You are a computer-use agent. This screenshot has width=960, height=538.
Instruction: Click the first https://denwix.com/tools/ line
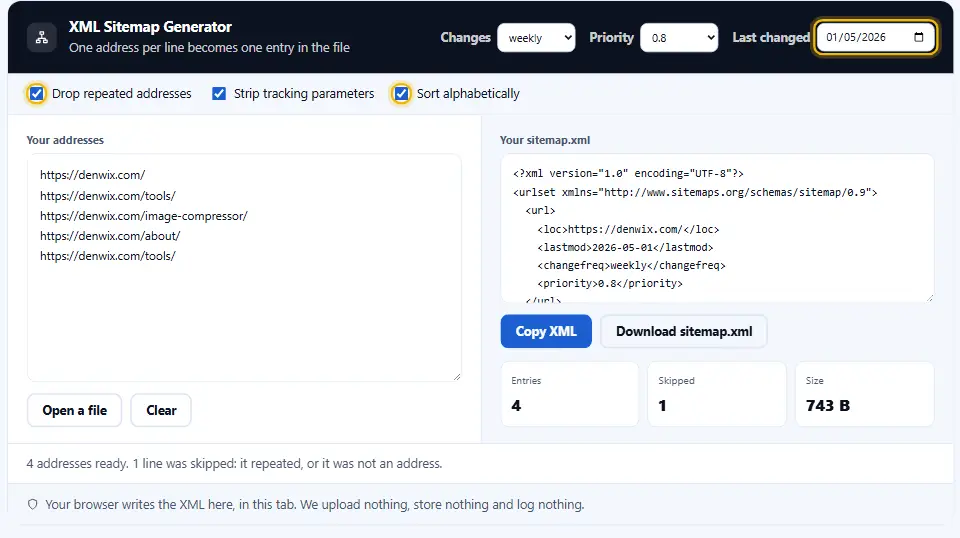click(108, 196)
